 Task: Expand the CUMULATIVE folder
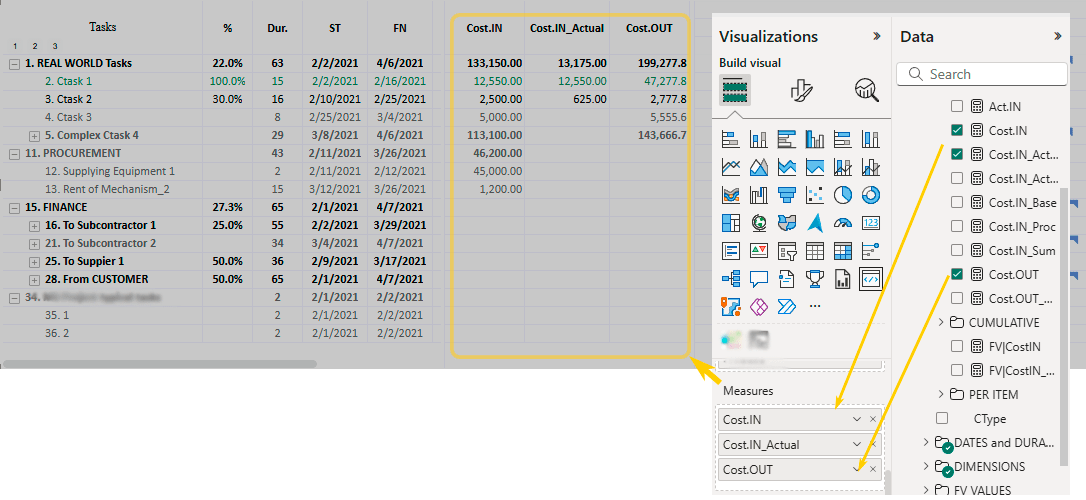(941, 322)
